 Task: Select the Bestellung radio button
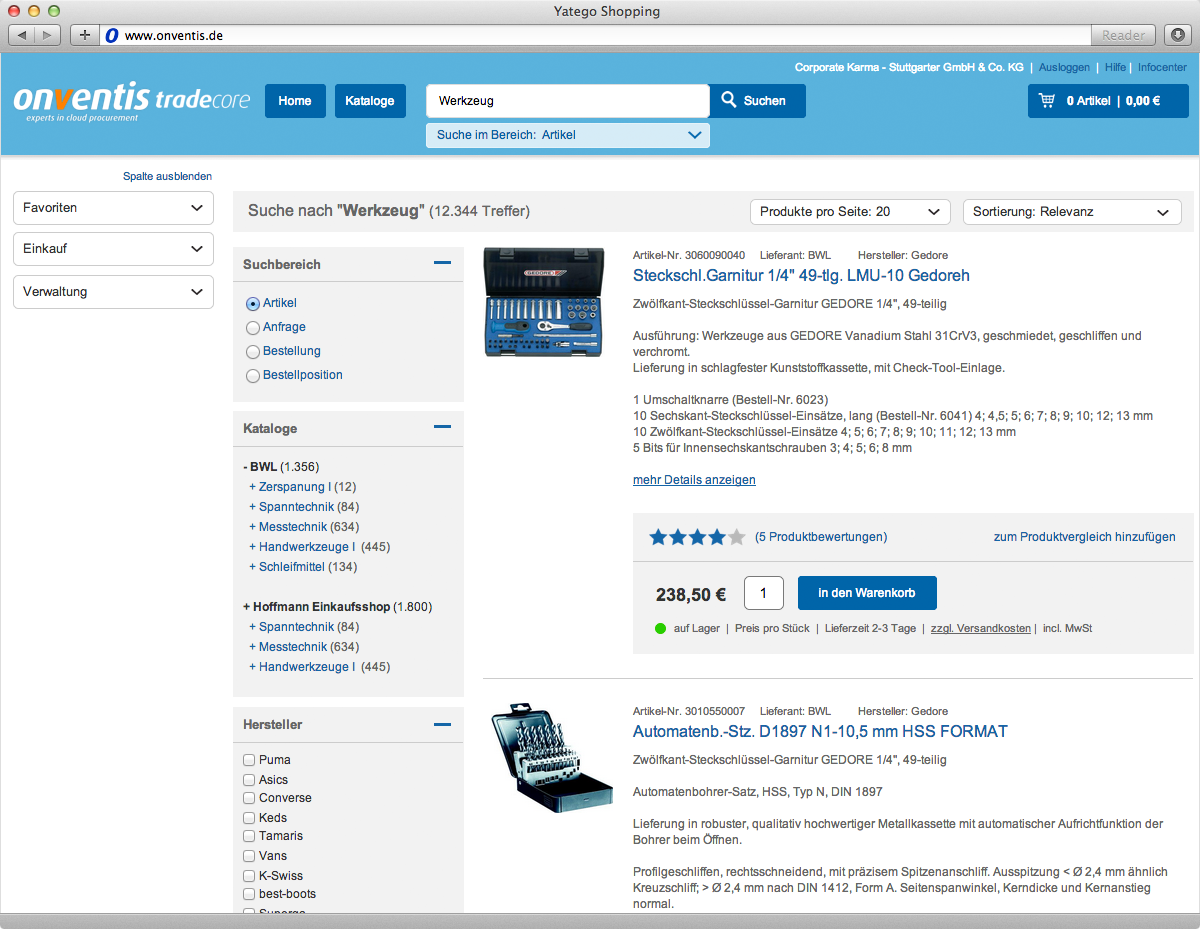pos(252,351)
